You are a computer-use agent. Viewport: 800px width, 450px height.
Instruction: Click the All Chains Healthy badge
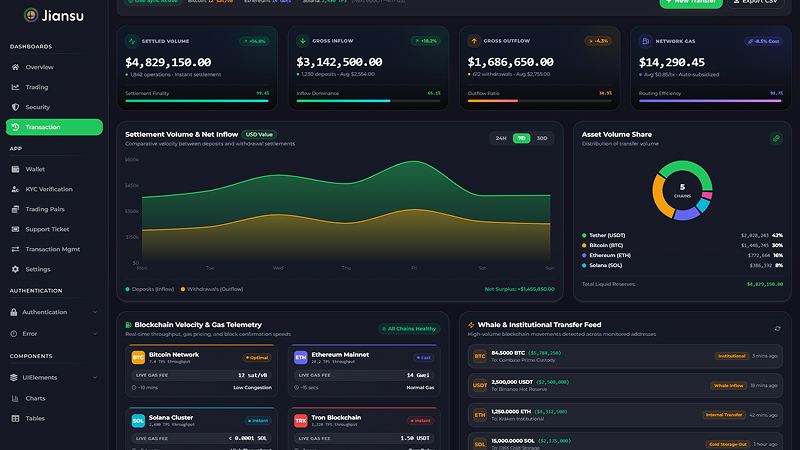click(x=409, y=329)
